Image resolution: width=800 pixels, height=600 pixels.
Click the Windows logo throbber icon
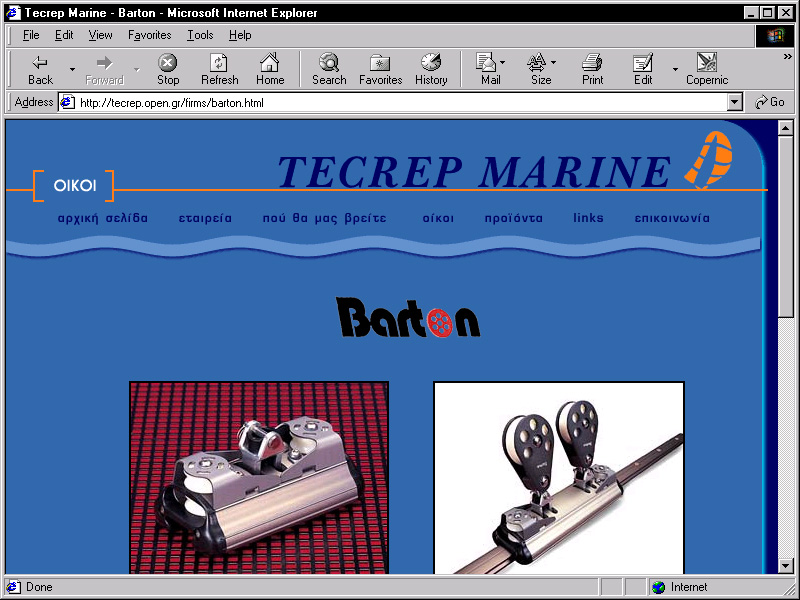tap(774, 35)
